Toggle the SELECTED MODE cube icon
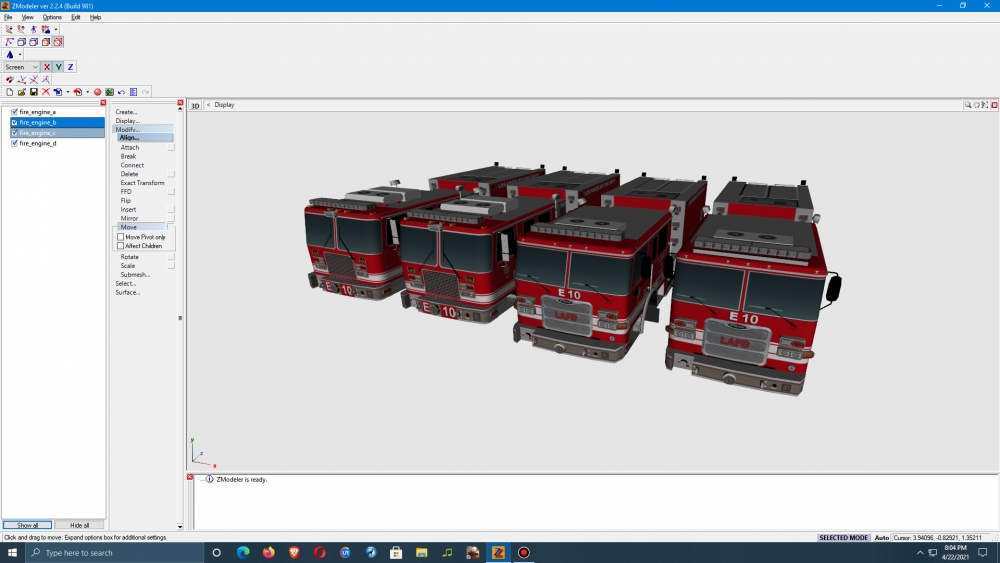Image resolution: width=1000 pixels, height=563 pixels. [x=58, y=42]
